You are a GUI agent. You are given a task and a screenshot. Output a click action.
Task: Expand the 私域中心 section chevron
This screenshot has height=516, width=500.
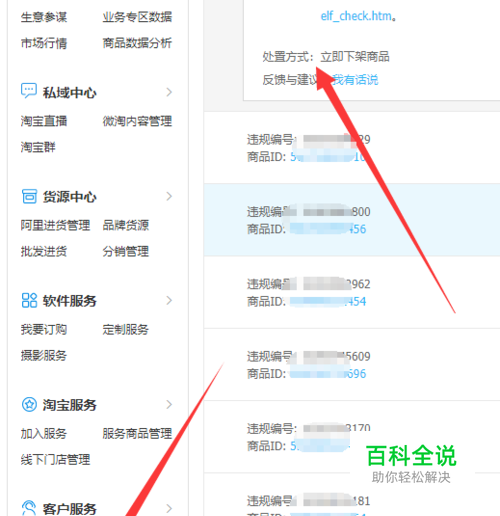coord(169,92)
